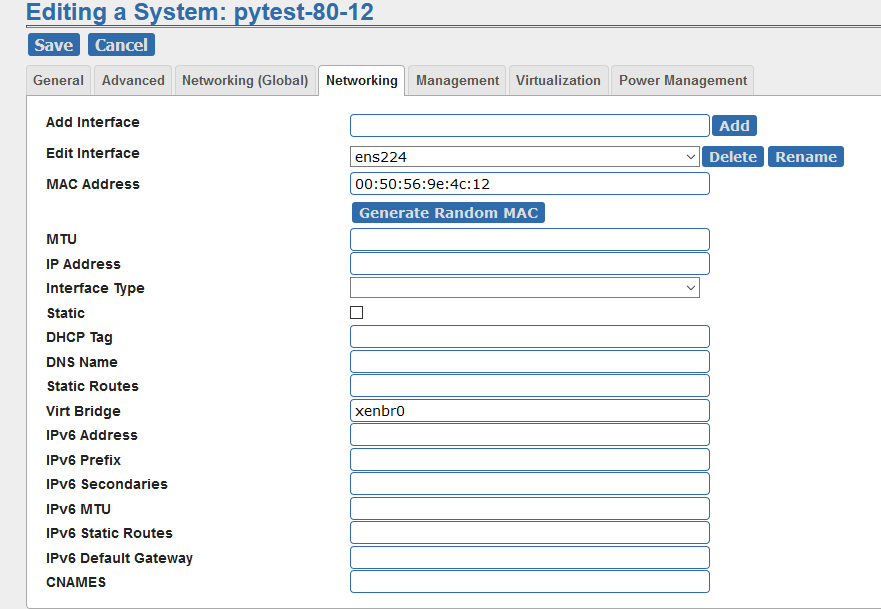The height and width of the screenshot is (609, 881).
Task: Click the IPv6 Default Gateway field
Action: coord(529,558)
